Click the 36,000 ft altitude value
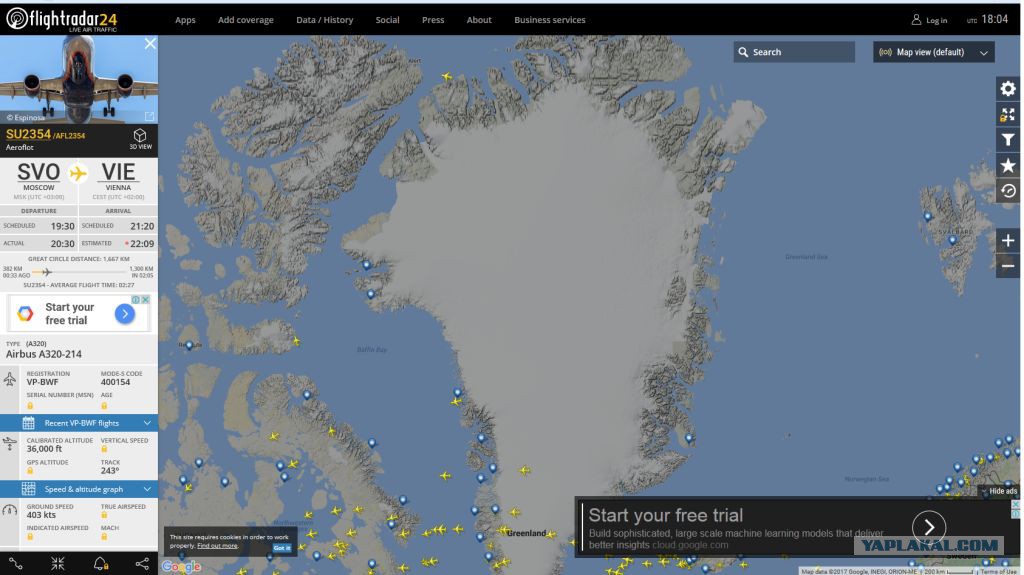 [x=44, y=449]
